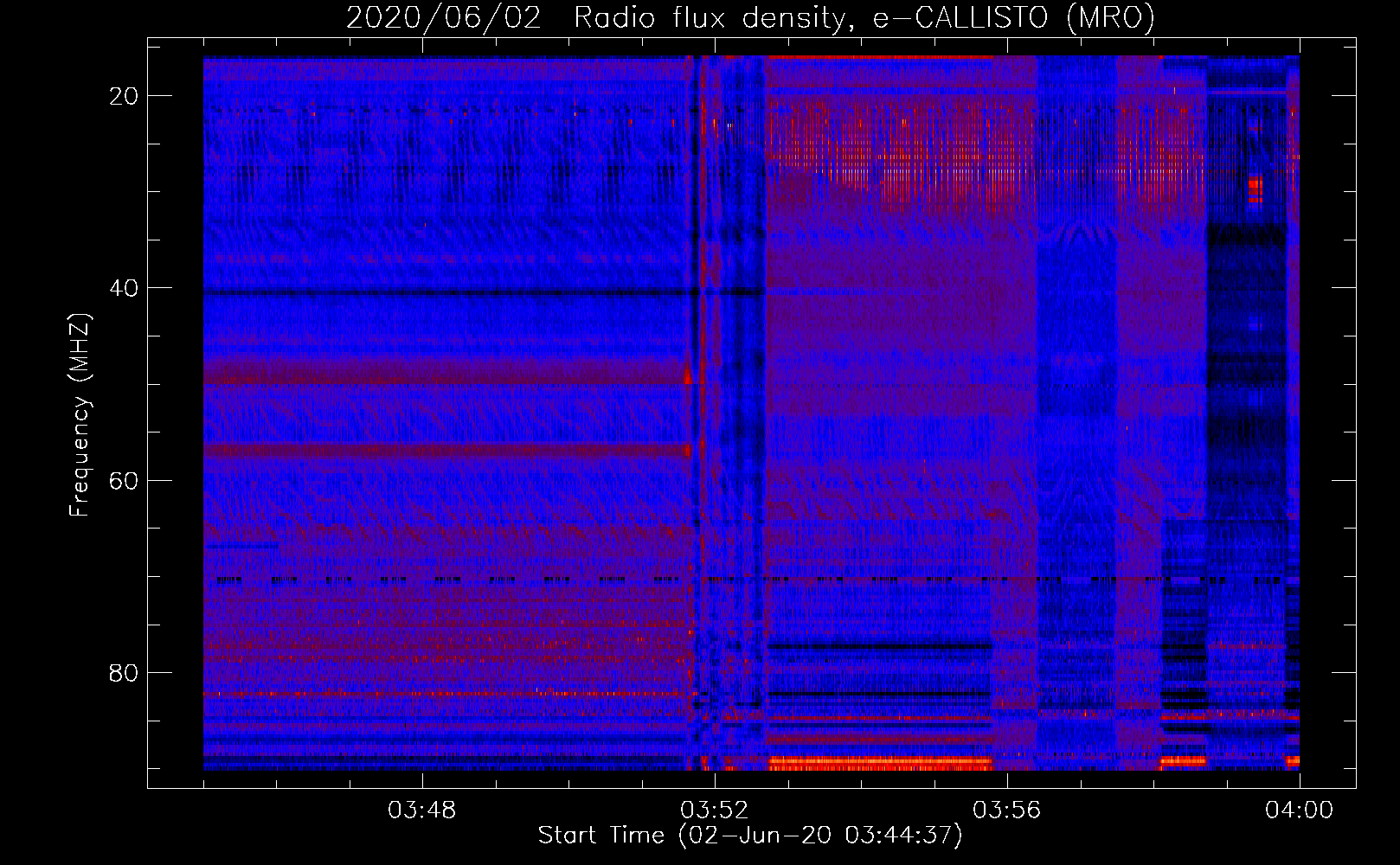Click the 03:48 time tick label
Image resolution: width=1400 pixels, height=865 pixels.
click(421, 811)
